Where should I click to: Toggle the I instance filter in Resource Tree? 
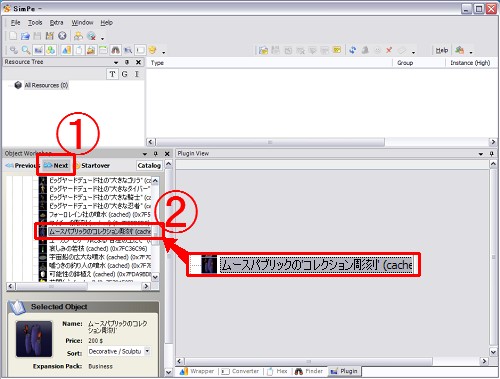[x=137, y=74]
